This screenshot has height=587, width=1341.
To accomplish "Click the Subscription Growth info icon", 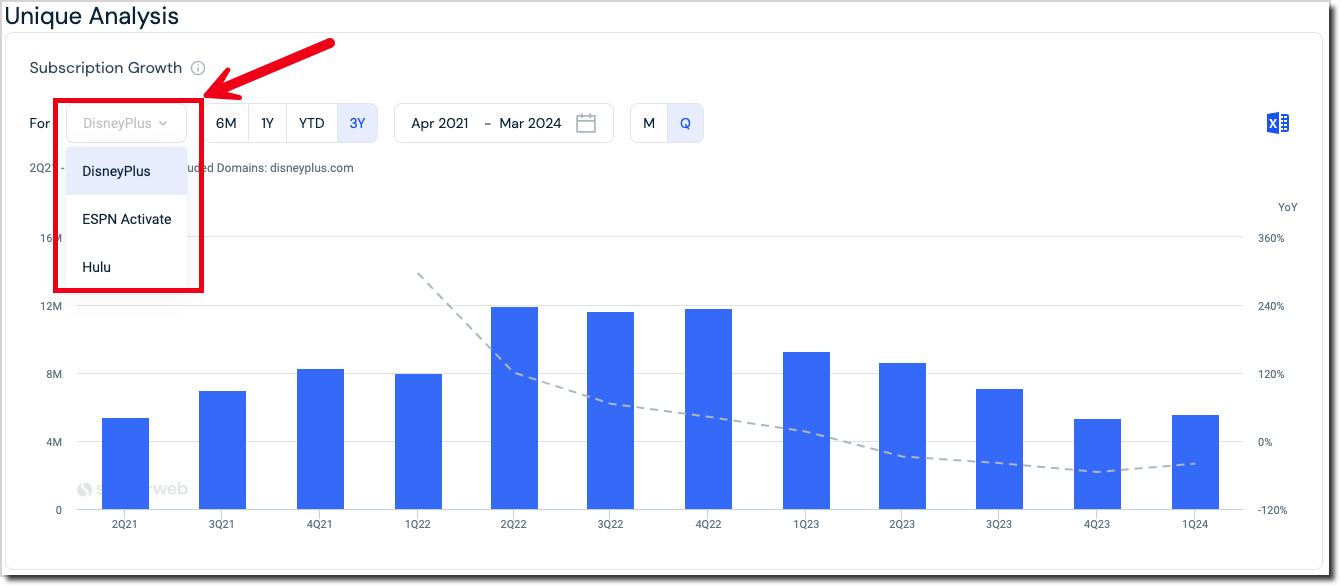I will 198,68.
